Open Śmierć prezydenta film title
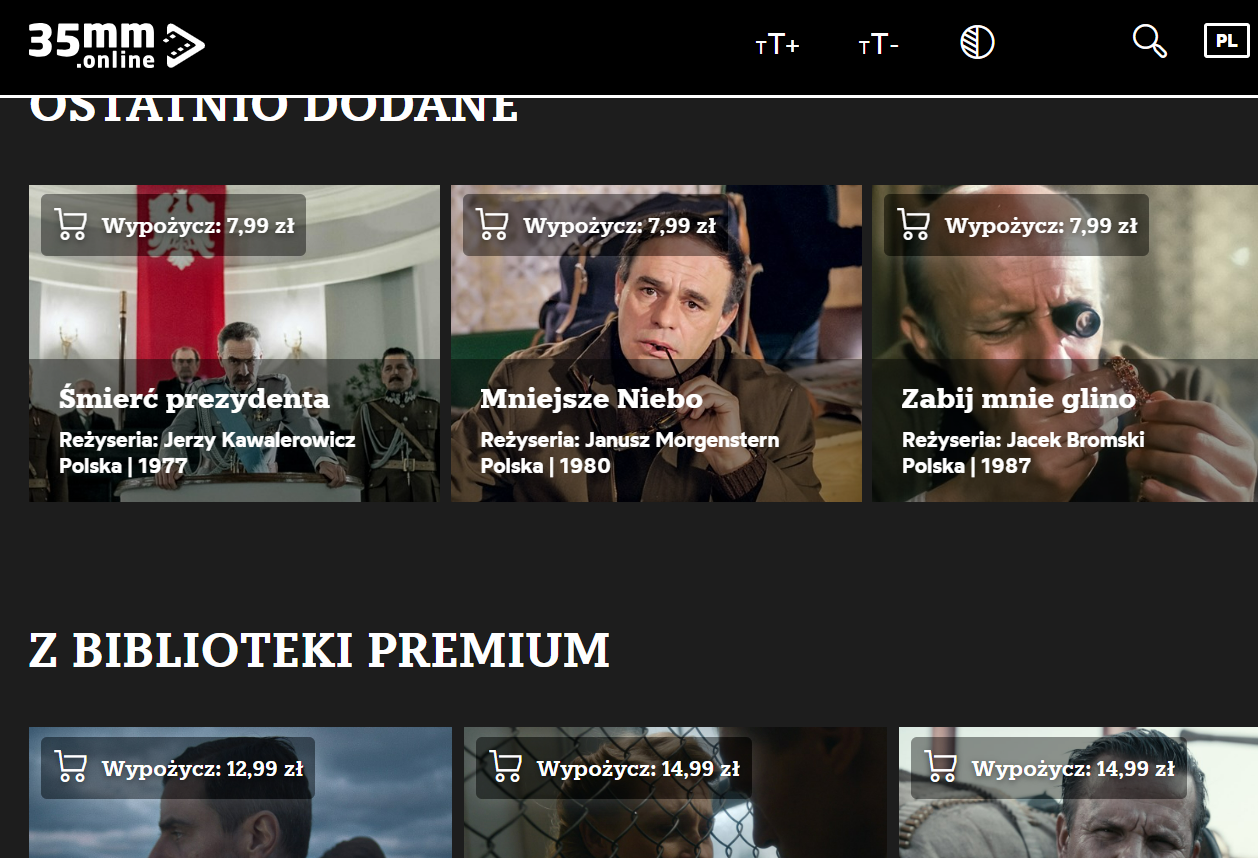This screenshot has width=1258, height=858. [194, 399]
